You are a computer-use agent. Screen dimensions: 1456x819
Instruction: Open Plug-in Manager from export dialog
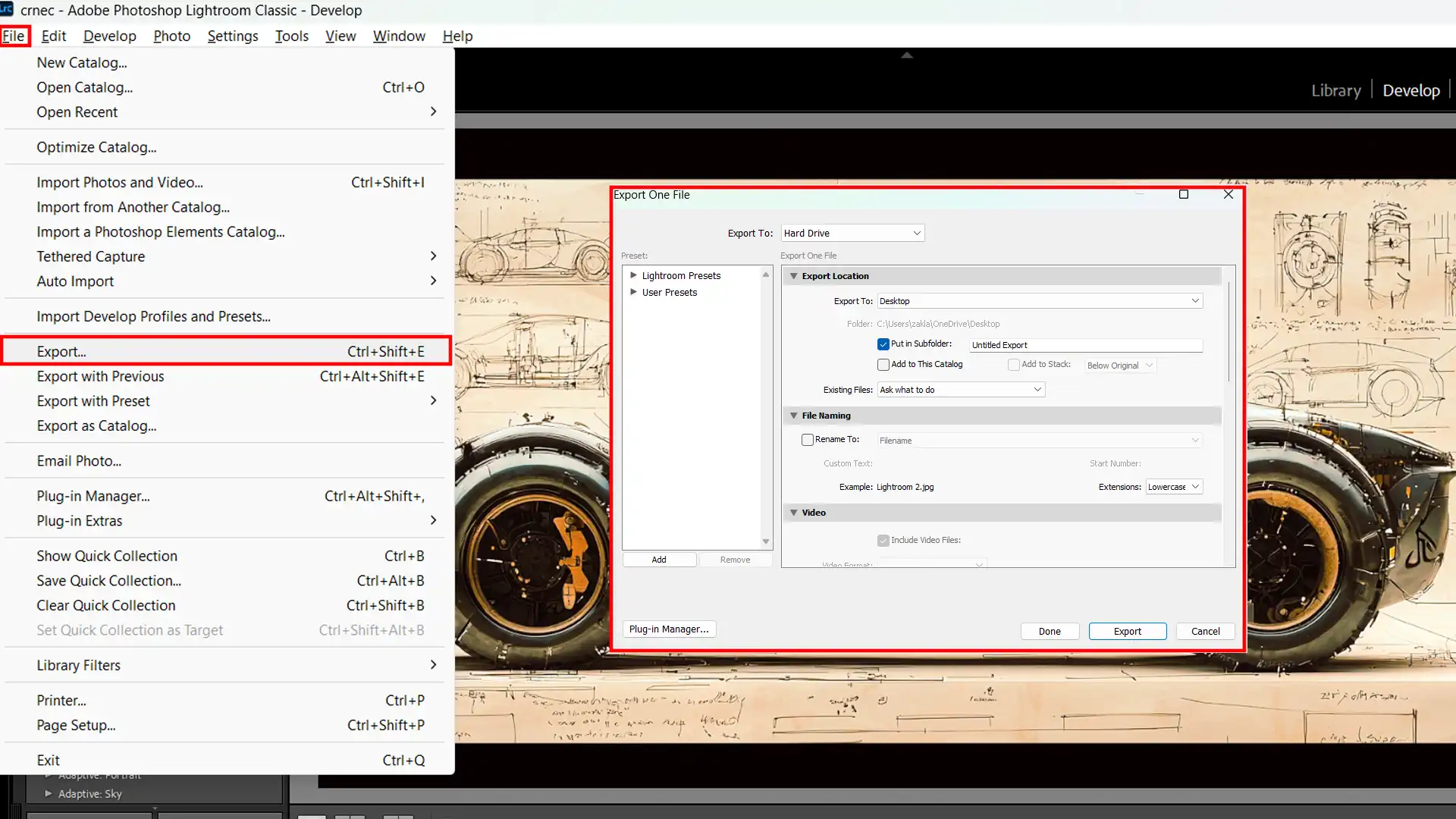(x=668, y=628)
